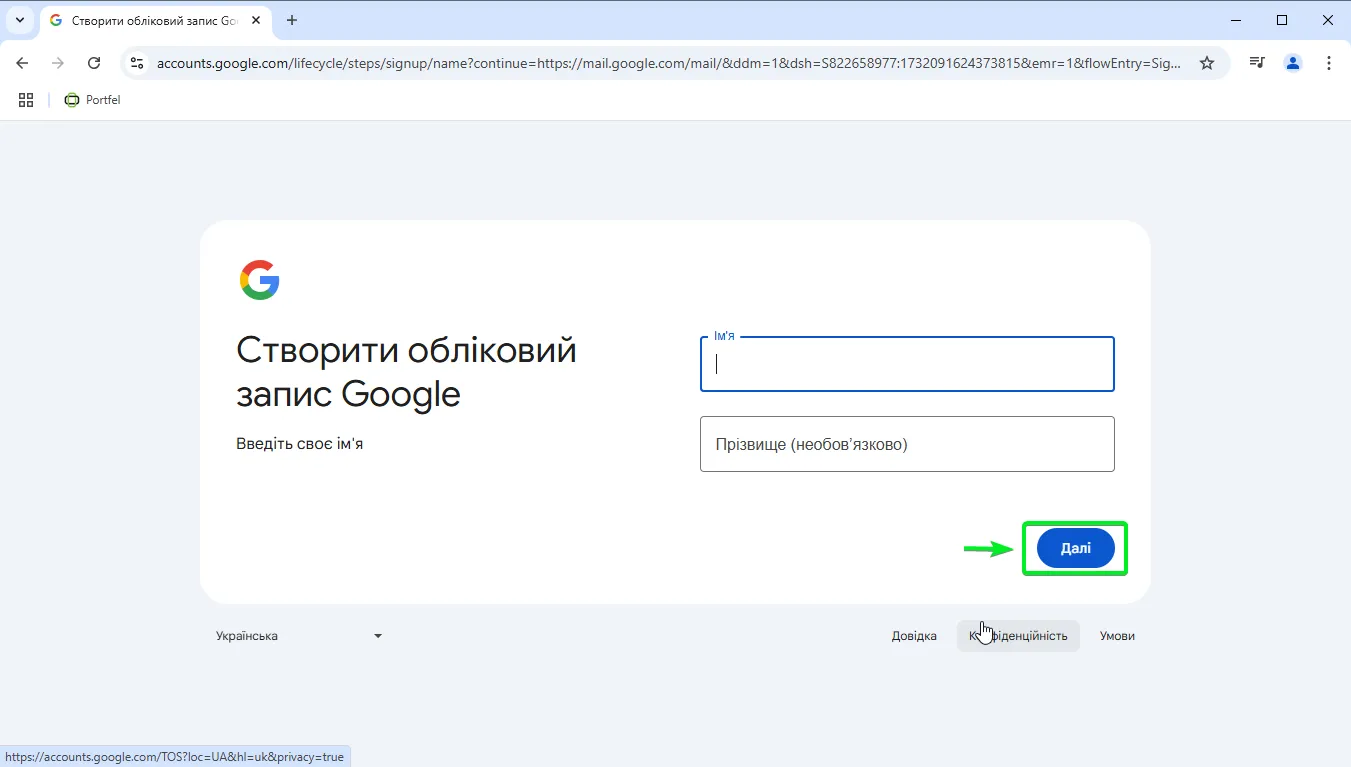1351x767 pixels.
Task: Reload the page with the refresh icon
Action: pos(94,63)
